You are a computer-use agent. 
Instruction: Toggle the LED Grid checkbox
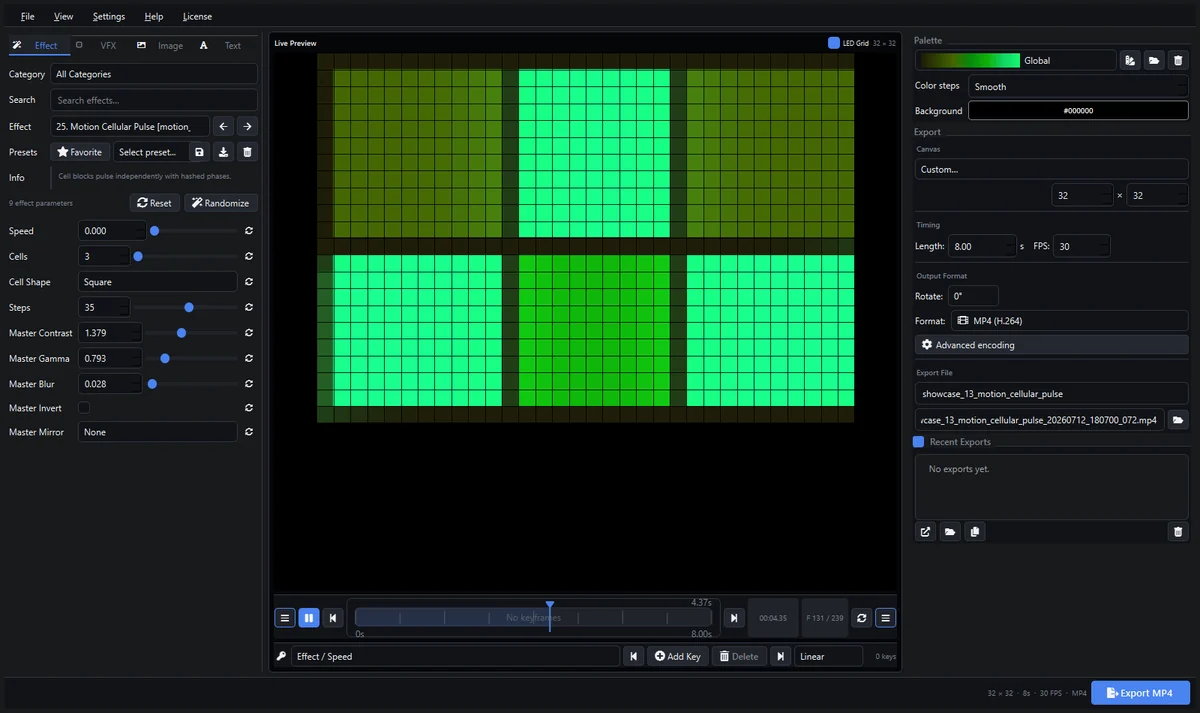click(834, 43)
